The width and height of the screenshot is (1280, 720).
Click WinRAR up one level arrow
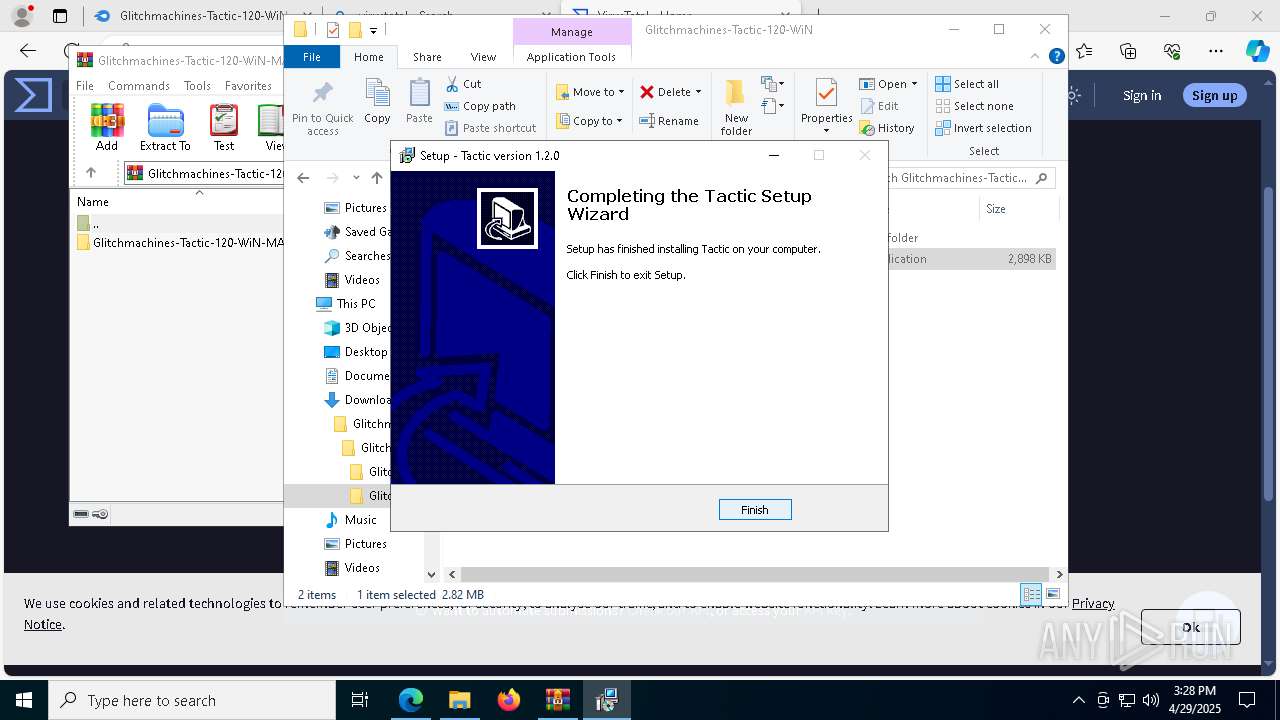pyautogui.click(x=91, y=173)
